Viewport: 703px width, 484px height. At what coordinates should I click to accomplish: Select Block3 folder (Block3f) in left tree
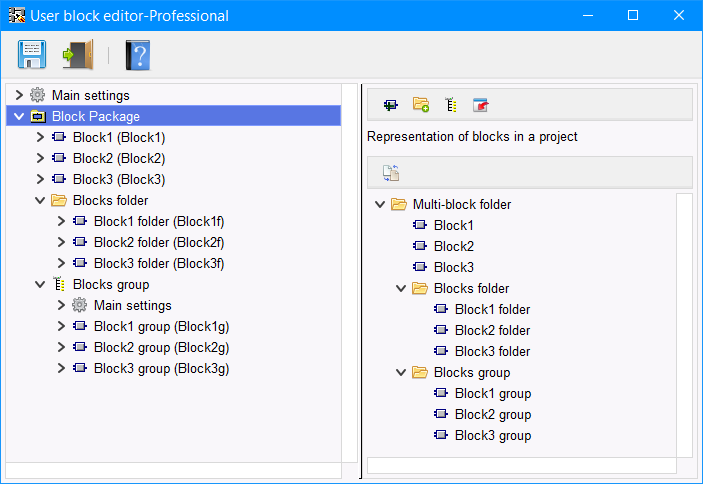pos(158,263)
